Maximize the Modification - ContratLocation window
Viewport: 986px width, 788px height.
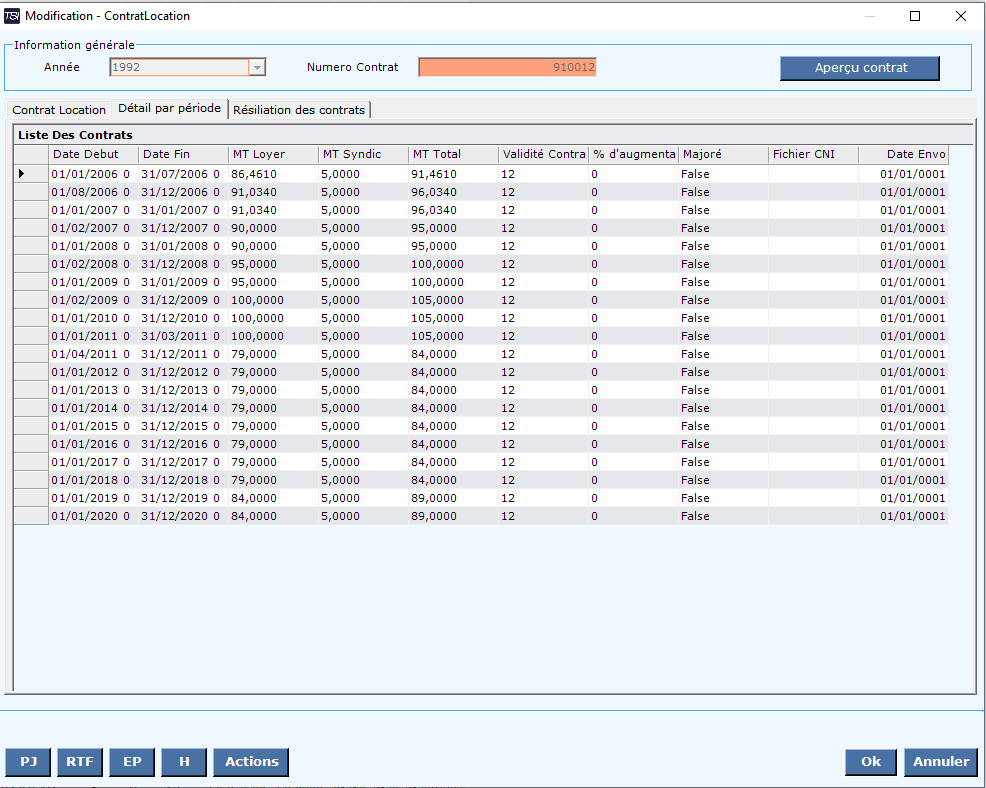point(915,16)
